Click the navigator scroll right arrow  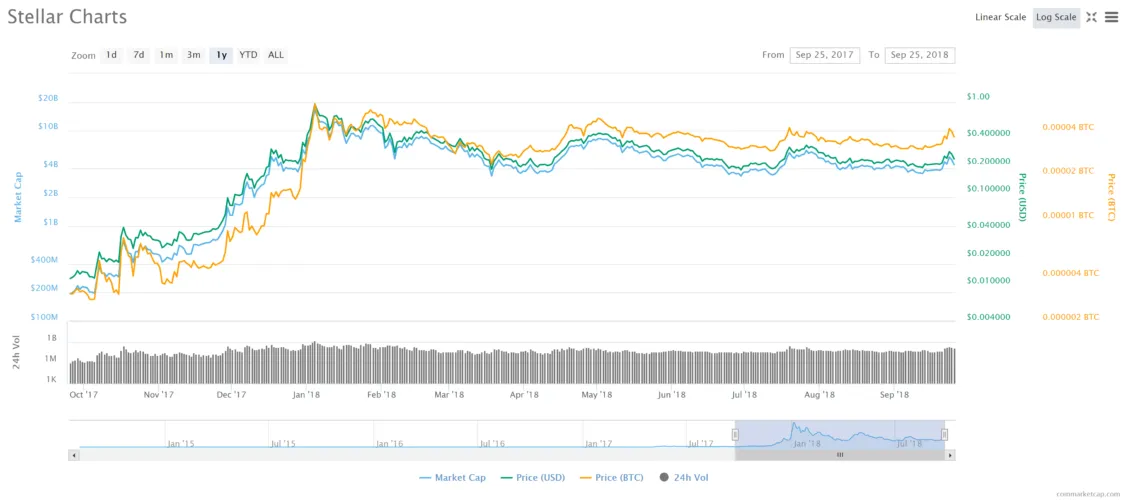click(950, 455)
